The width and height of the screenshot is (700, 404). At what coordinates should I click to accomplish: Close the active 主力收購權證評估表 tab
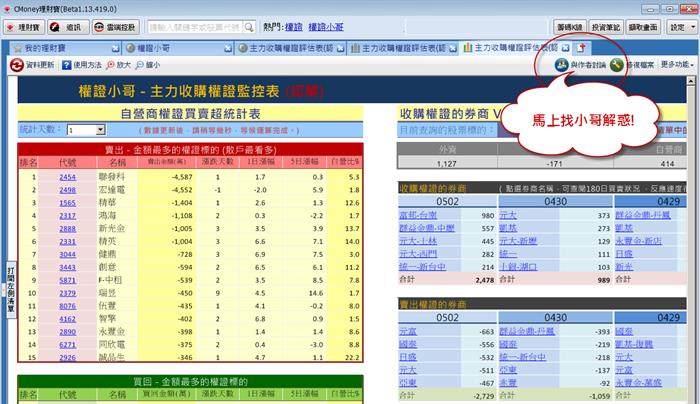[x=565, y=48]
